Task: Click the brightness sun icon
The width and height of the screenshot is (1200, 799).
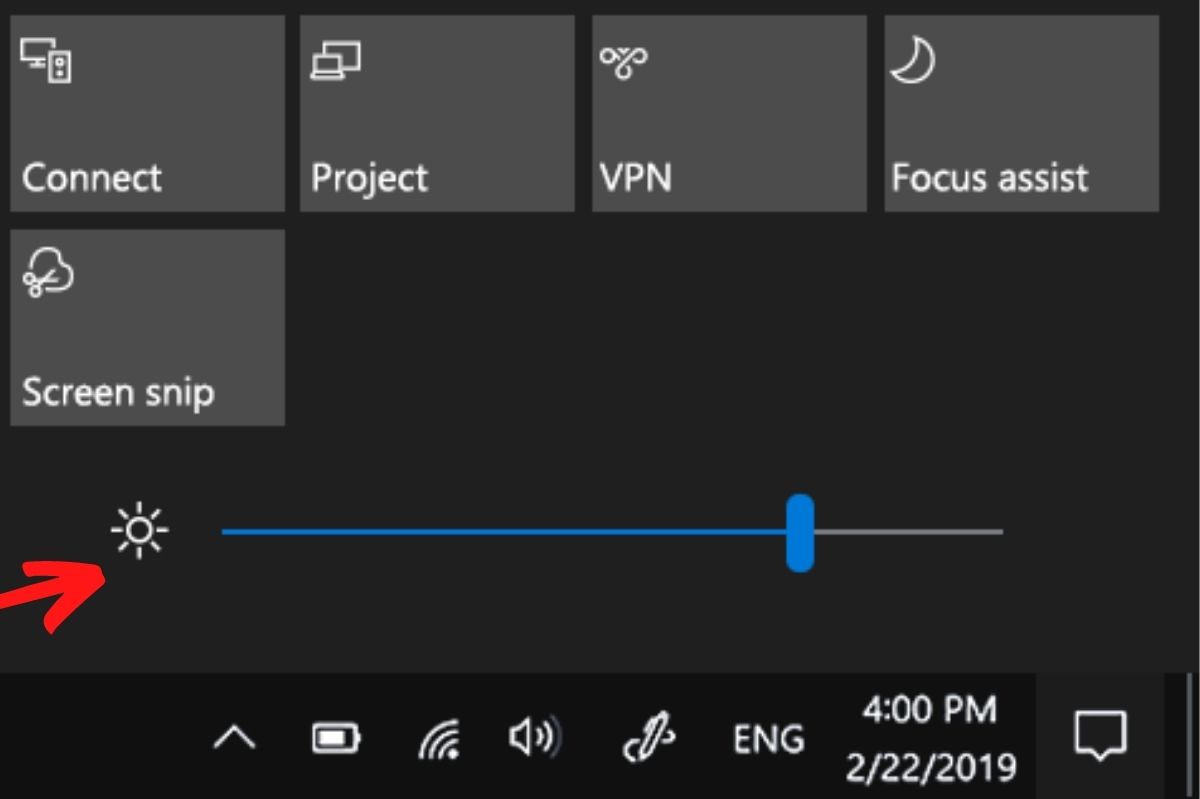Action: click(140, 530)
